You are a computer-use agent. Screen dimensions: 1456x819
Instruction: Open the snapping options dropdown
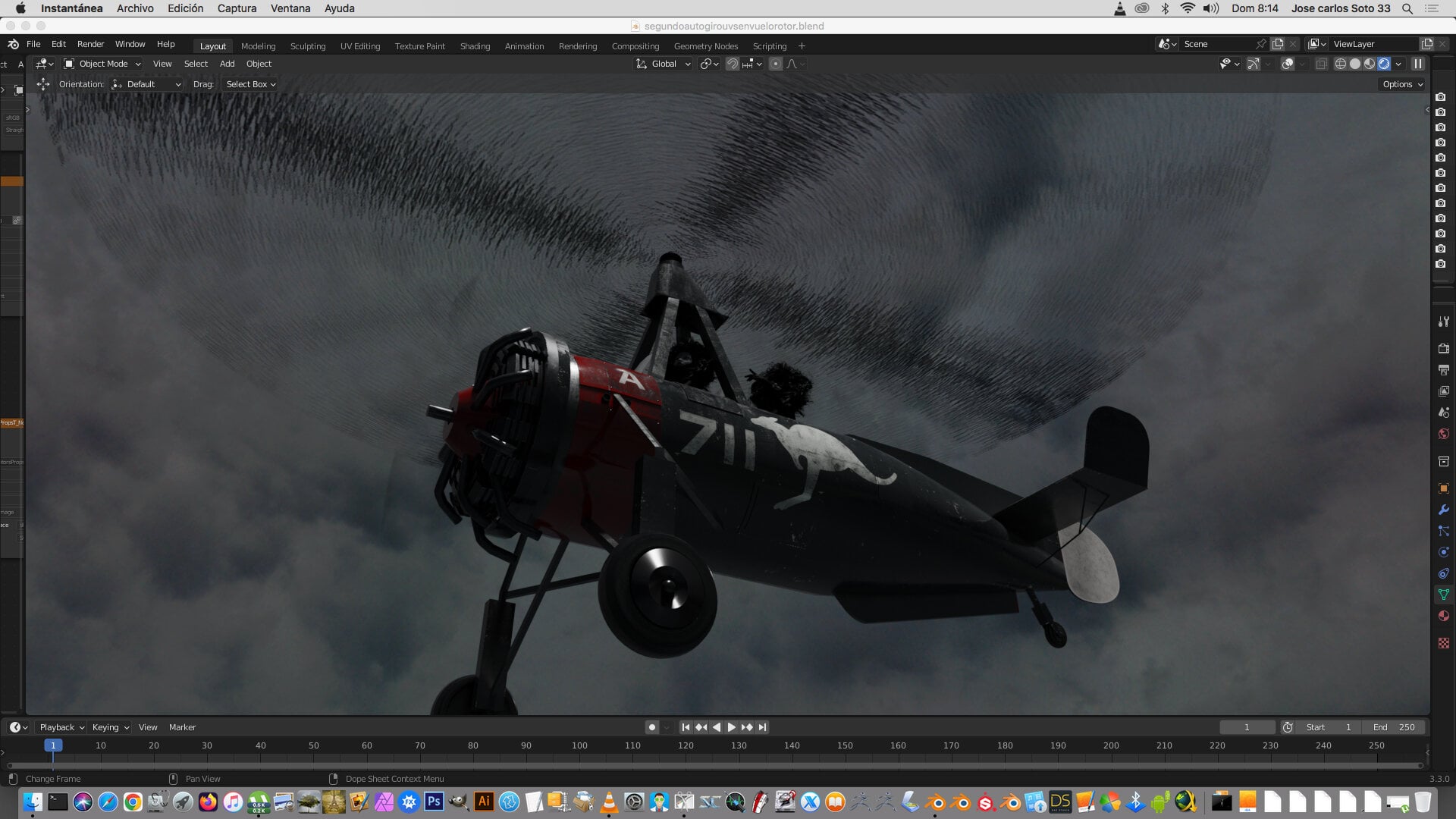pos(752,64)
